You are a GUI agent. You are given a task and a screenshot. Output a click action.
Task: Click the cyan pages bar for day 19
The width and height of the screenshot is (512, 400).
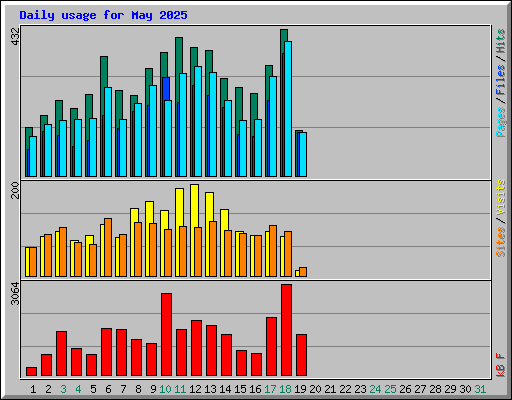point(303,154)
